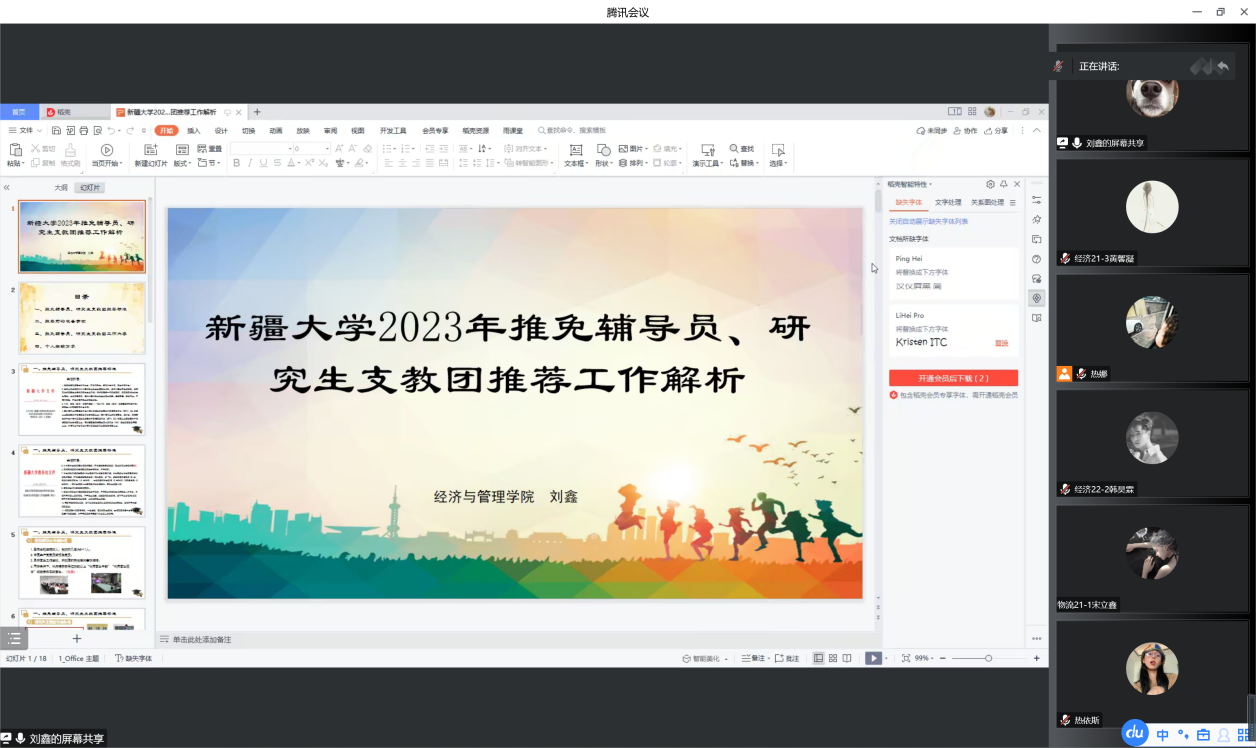Switch to 大纲 outline tab
This screenshot has height=748, width=1256.
[x=61, y=188]
